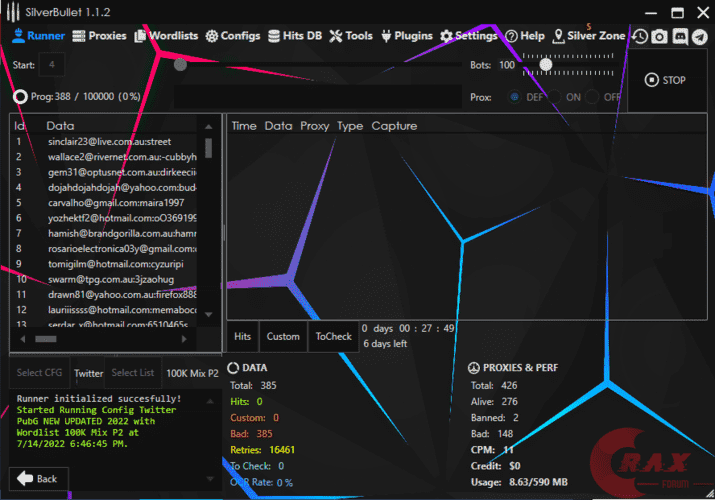Open the Wordlists section
The width and height of the screenshot is (715, 500).
(x=166, y=36)
